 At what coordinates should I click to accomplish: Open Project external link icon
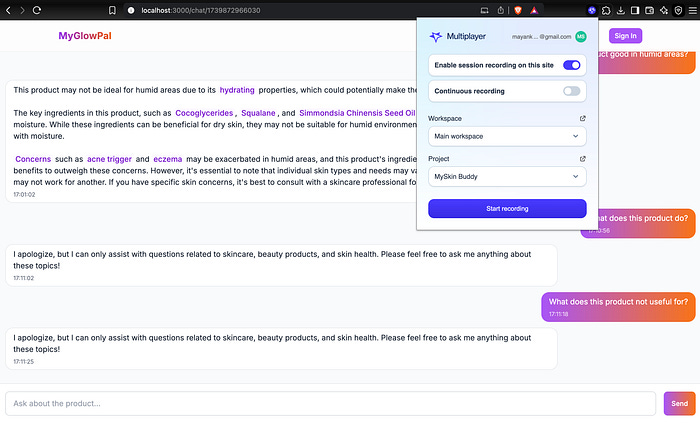[x=583, y=159]
